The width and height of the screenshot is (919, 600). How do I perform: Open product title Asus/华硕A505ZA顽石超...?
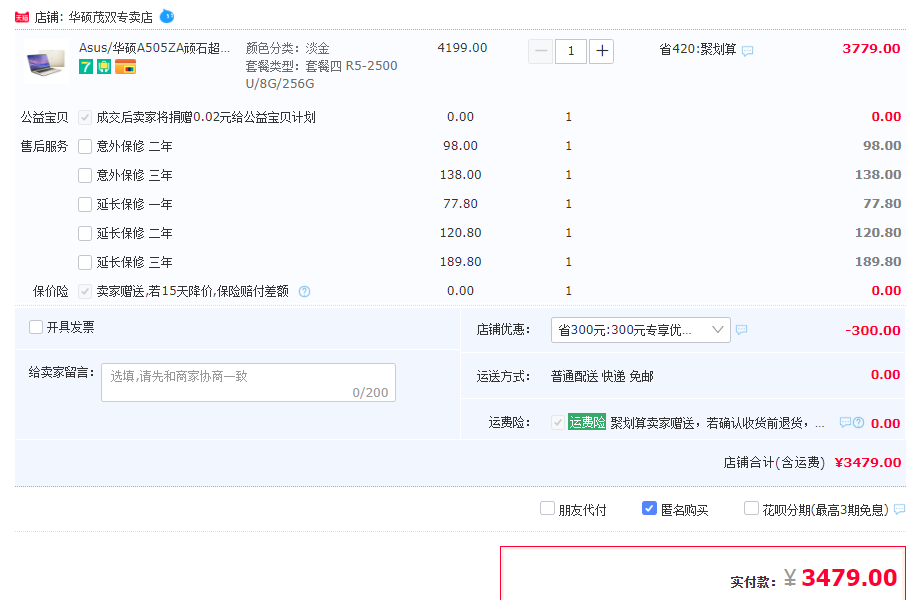point(155,48)
